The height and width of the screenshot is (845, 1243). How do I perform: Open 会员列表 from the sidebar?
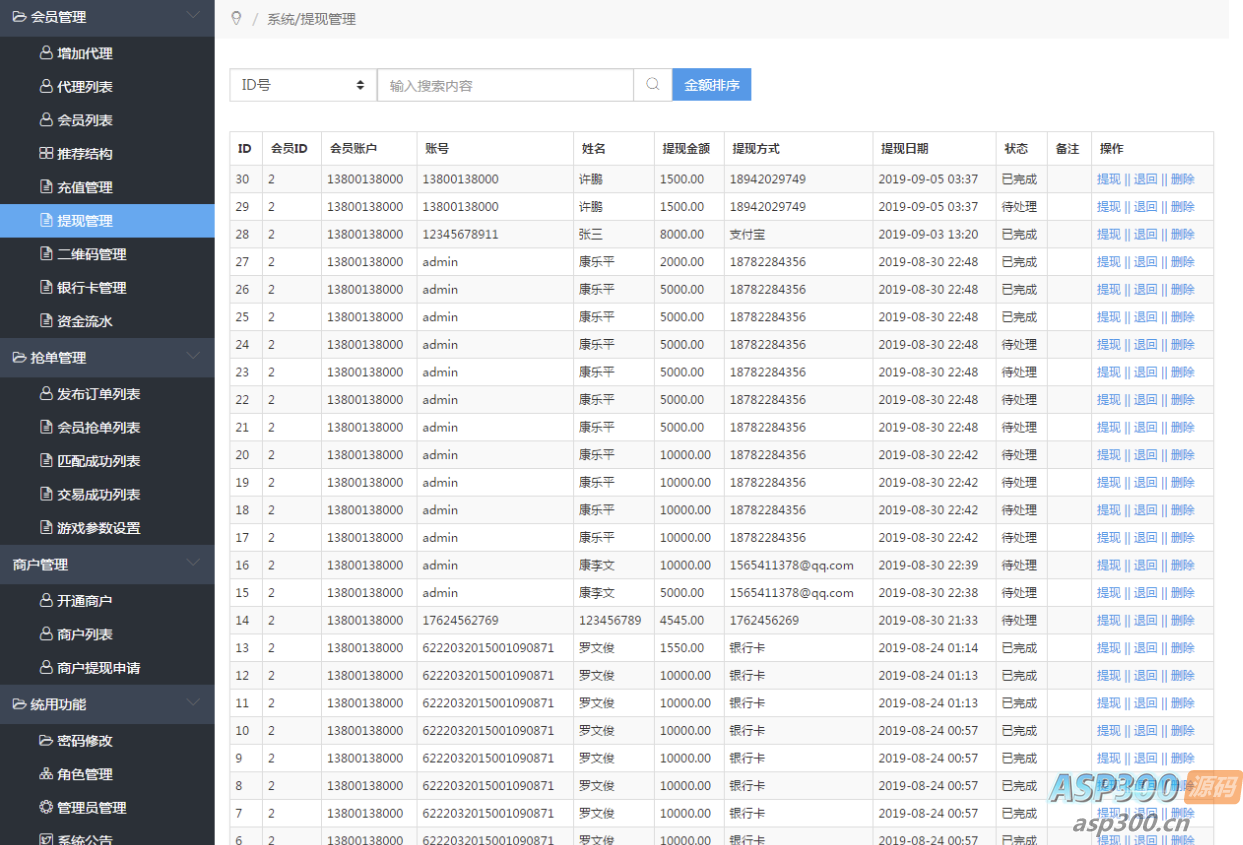coord(85,120)
